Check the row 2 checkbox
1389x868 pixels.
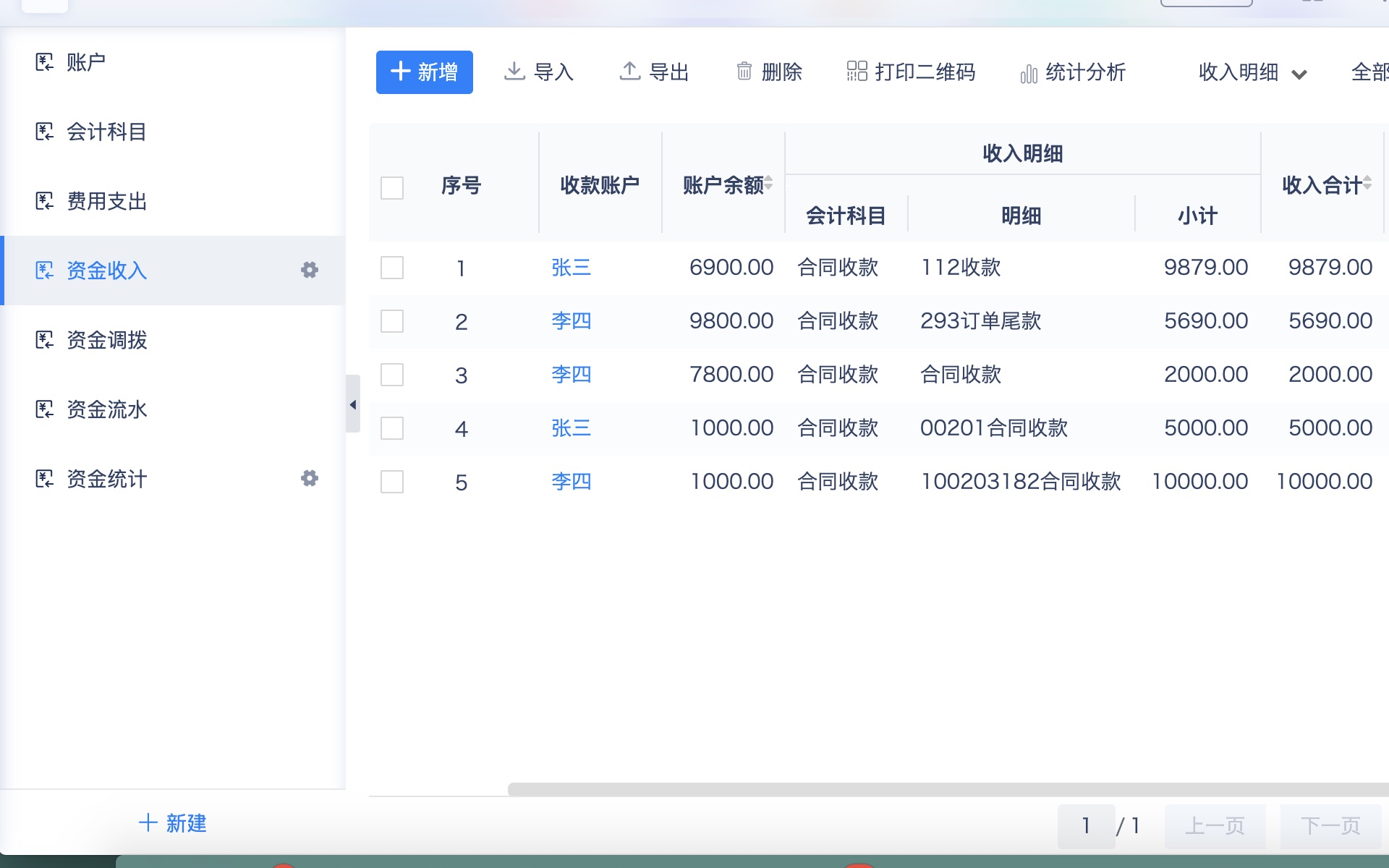coord(392,321)
